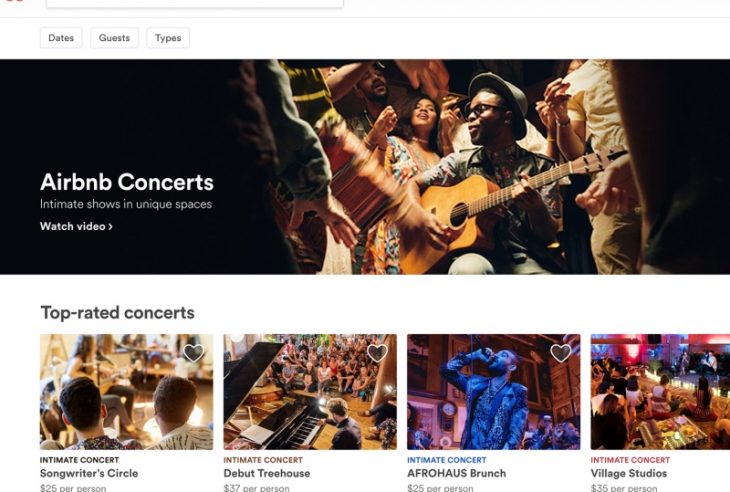Viewport: 730px width, 492px height.
Task: Select the Songwriter's Circle title
Action: pos(89,473)
